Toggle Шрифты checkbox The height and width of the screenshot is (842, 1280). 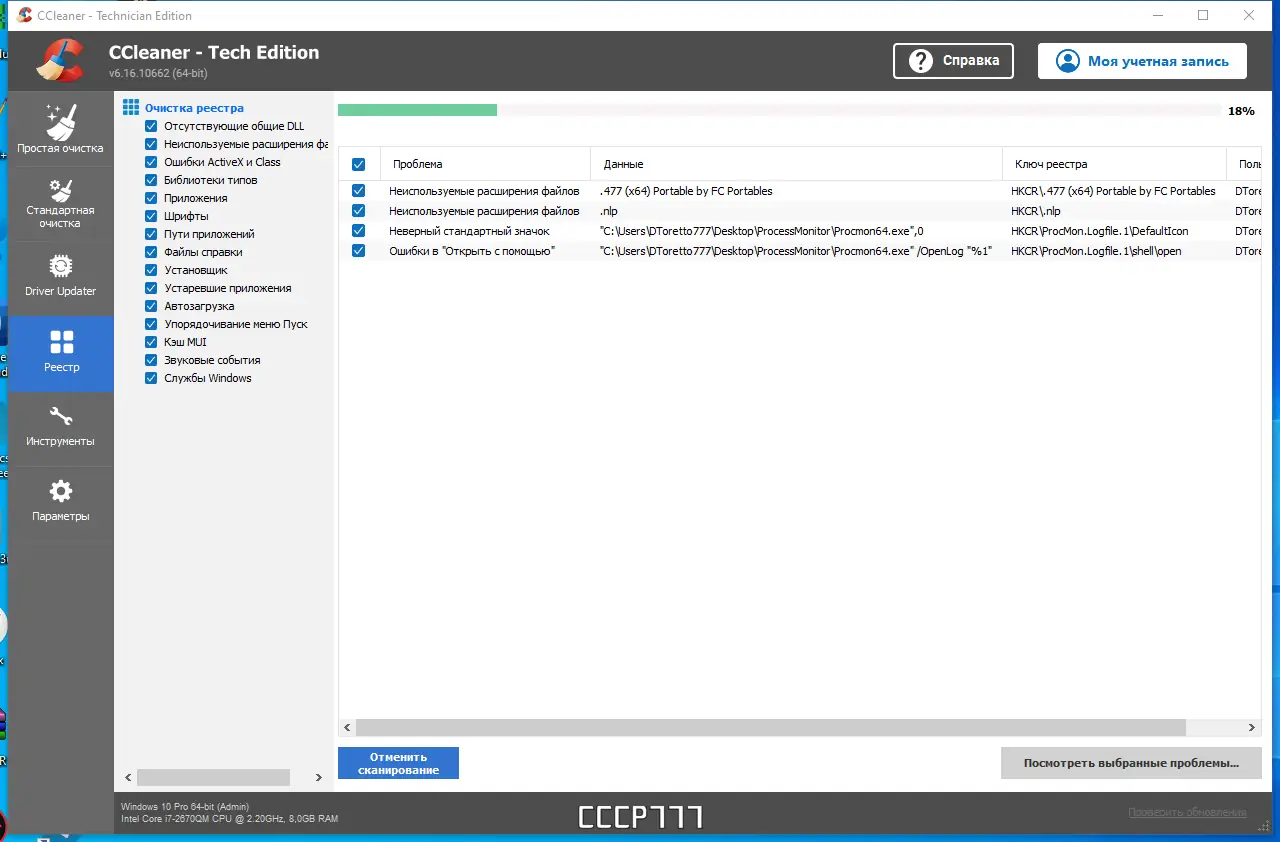(151, 216)
